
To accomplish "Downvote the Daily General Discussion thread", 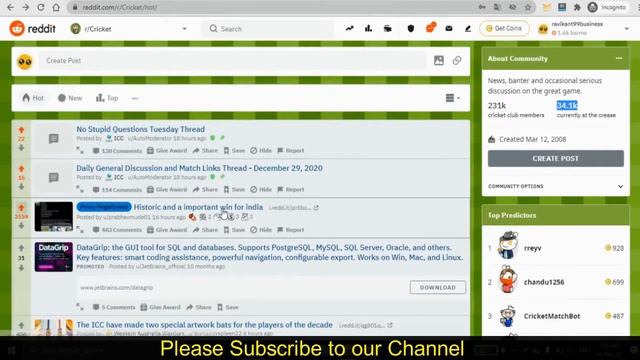I will (21, 187).
